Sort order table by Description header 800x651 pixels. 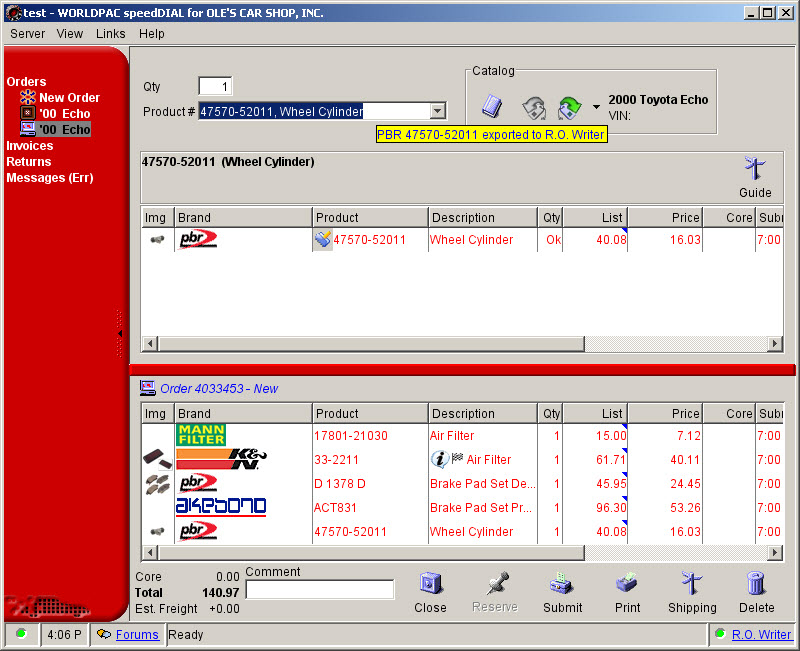tap(483, 413)
